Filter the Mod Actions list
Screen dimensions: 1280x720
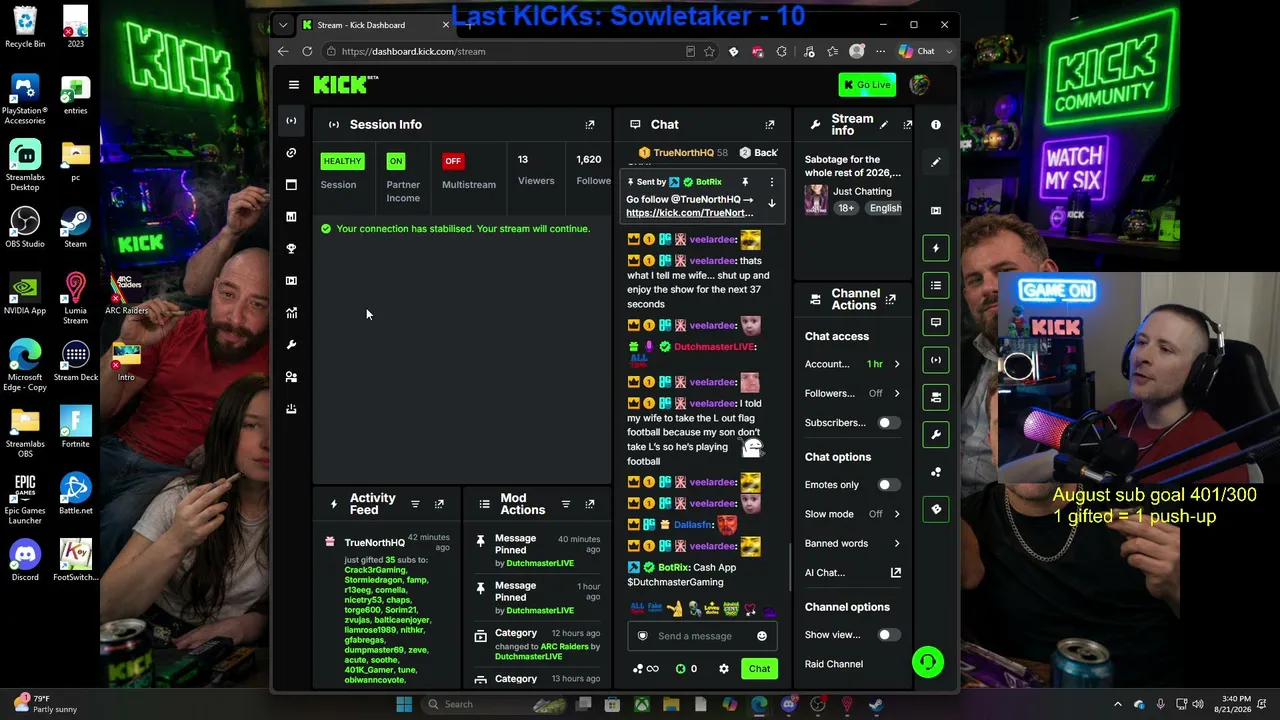coord(566,504)
